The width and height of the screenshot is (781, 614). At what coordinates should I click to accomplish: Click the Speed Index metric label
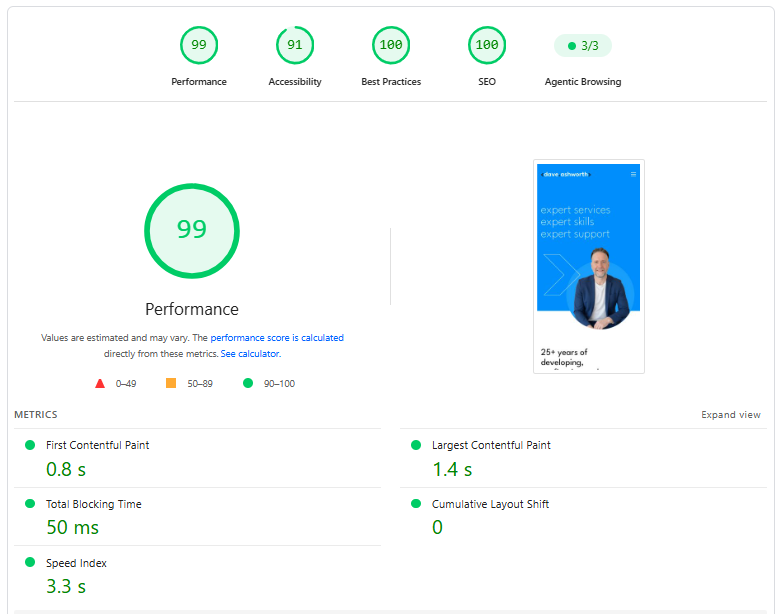coord(76,563)
